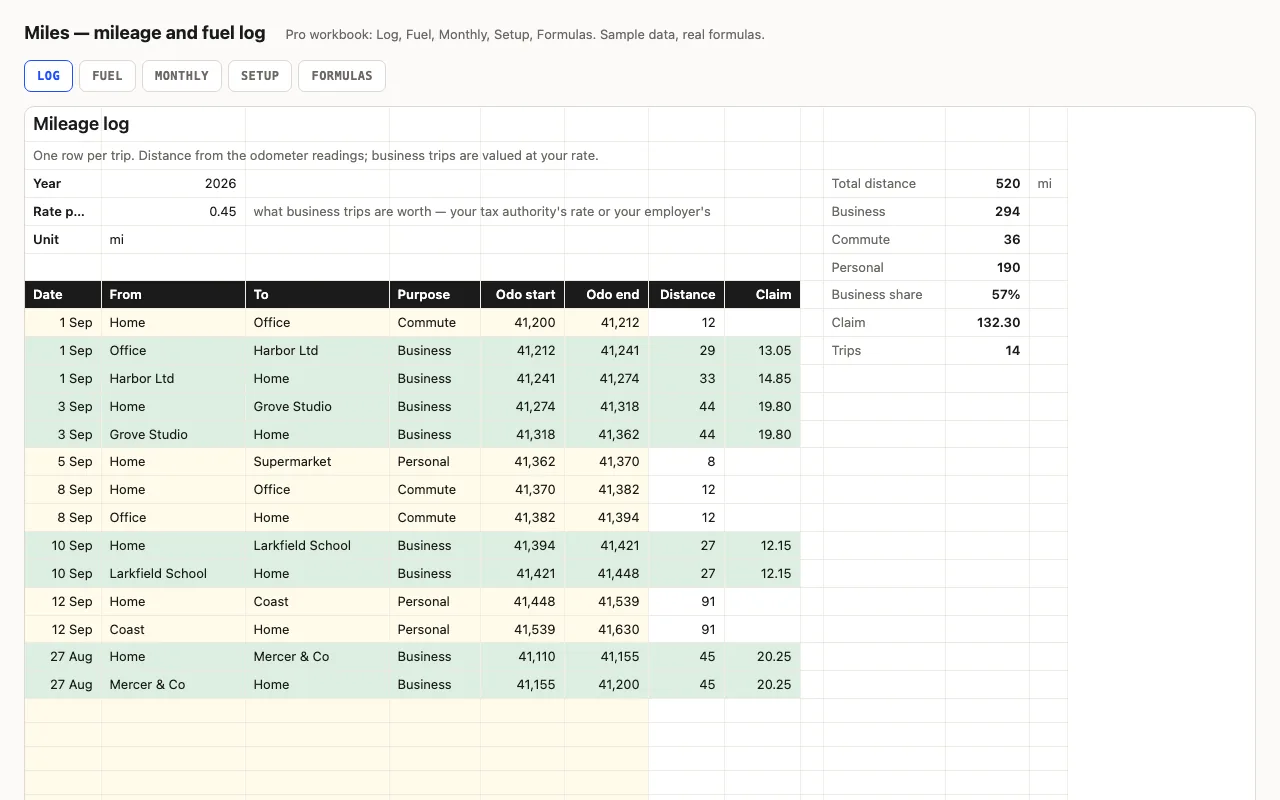
Task: Select Business total 294 in summary
Action: pos(987,212)
